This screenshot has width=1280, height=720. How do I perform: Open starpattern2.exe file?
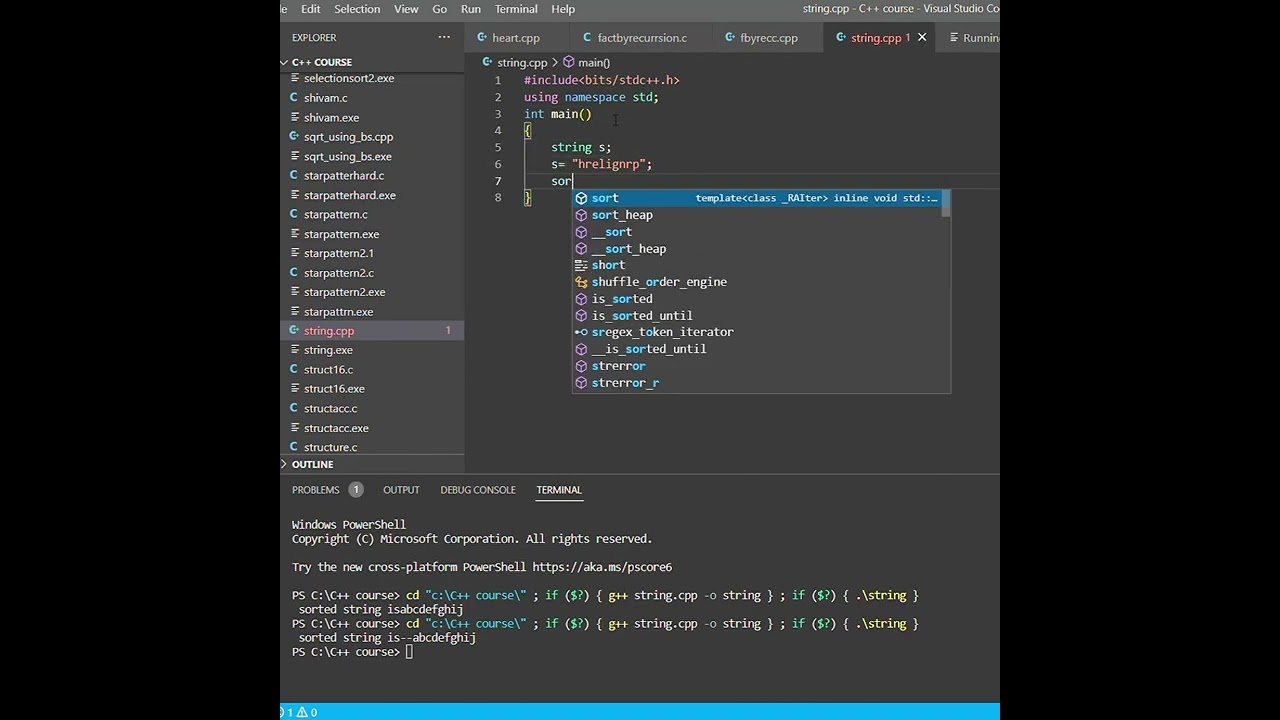(344, 292)
